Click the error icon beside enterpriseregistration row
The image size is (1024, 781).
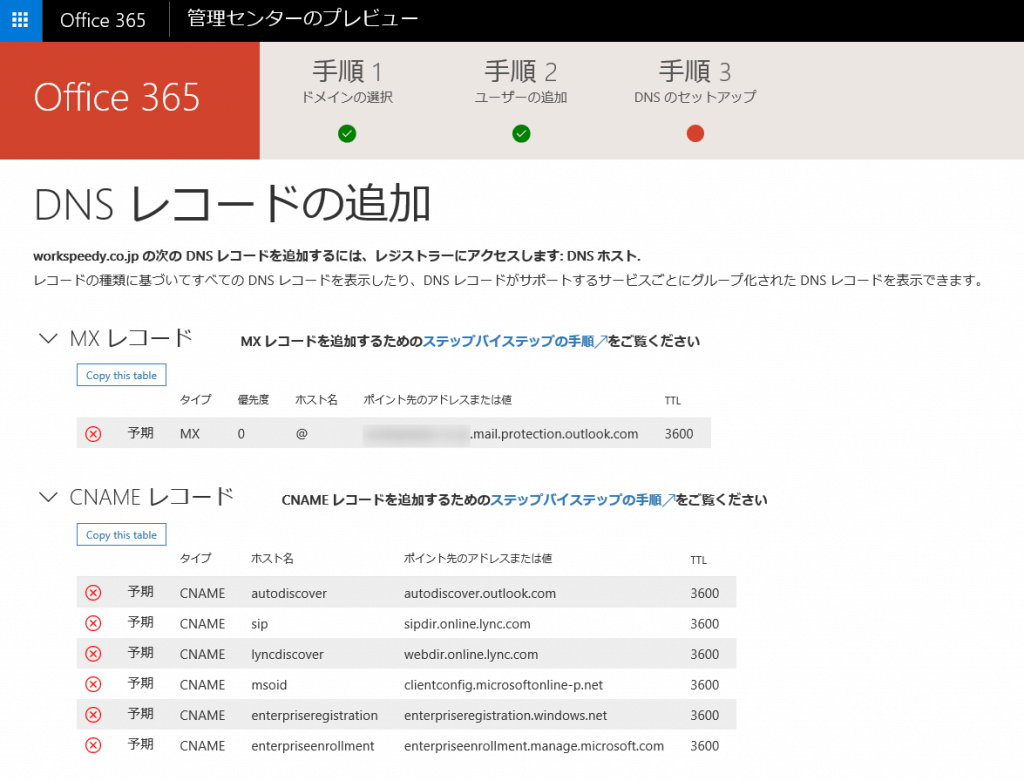(x=93, y=715)
